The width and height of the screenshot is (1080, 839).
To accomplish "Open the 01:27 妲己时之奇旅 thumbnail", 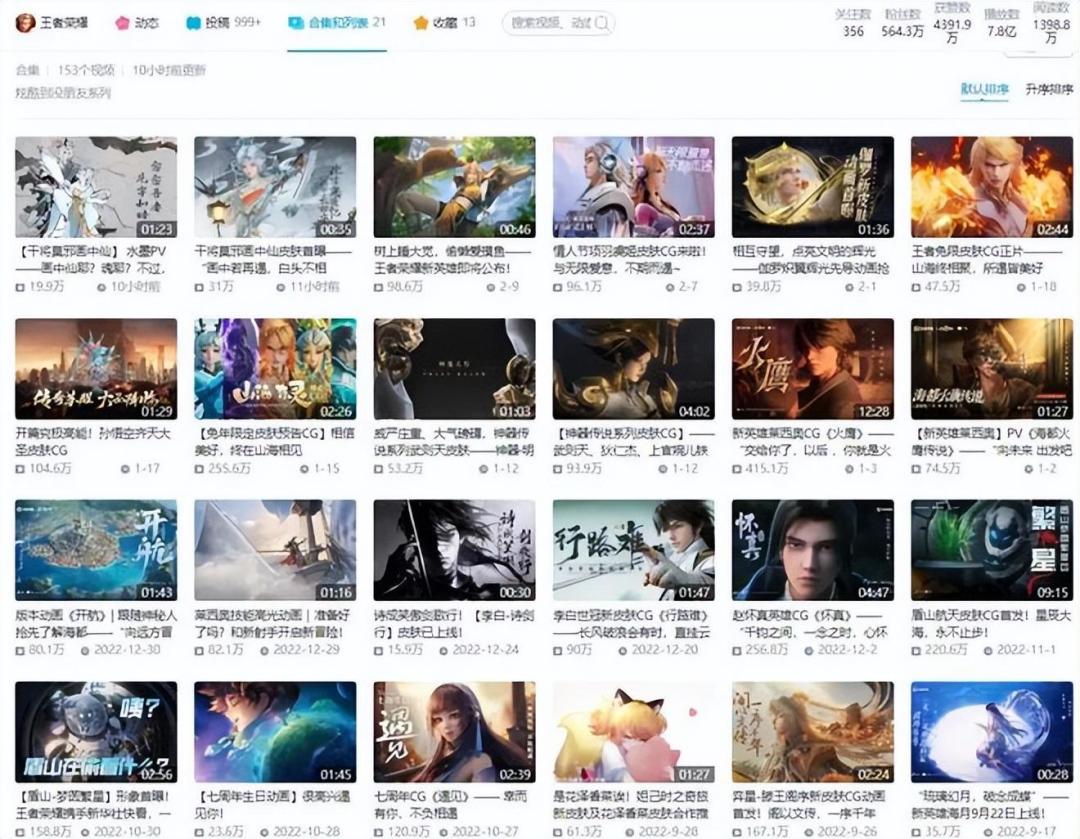I will [x=633, y=732].
